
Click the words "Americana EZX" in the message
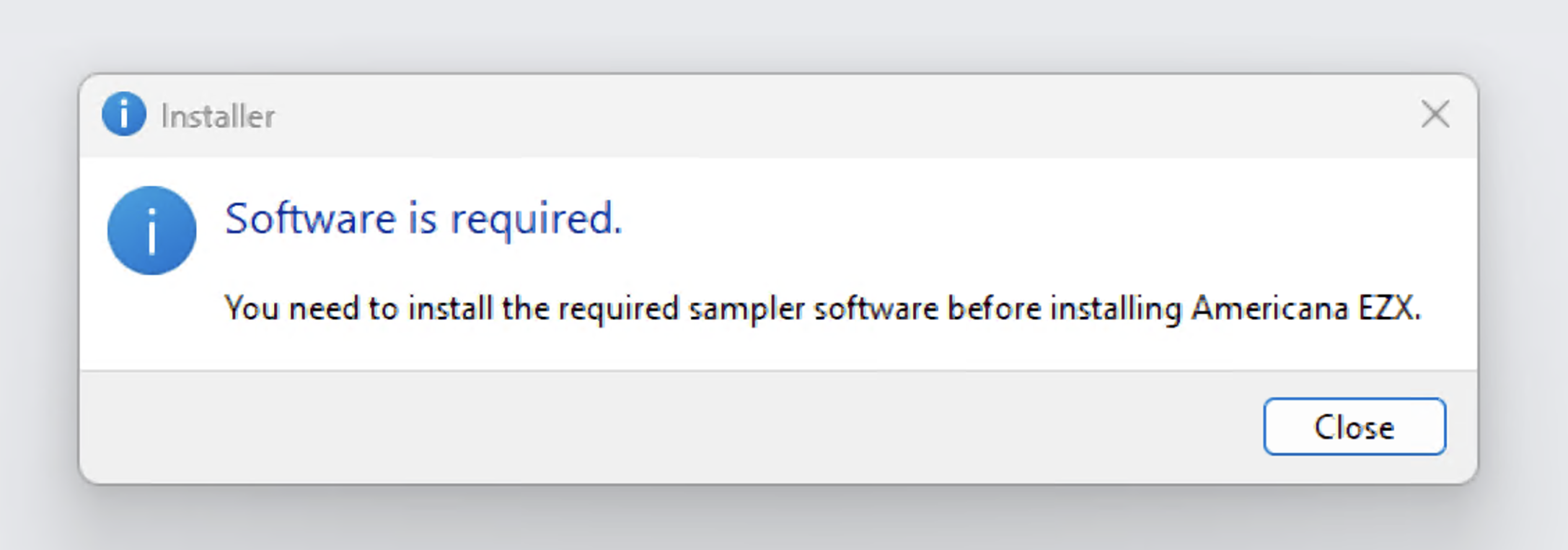click(1304, 309)
